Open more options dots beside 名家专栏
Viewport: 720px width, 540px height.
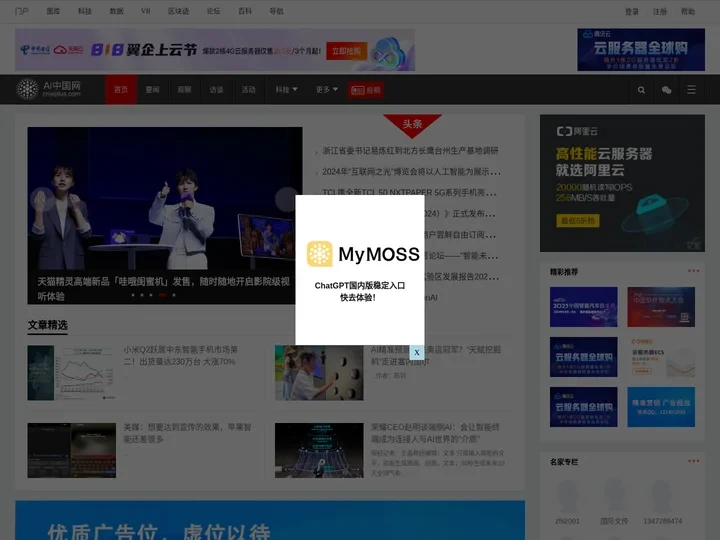click(x=693, y=461)
